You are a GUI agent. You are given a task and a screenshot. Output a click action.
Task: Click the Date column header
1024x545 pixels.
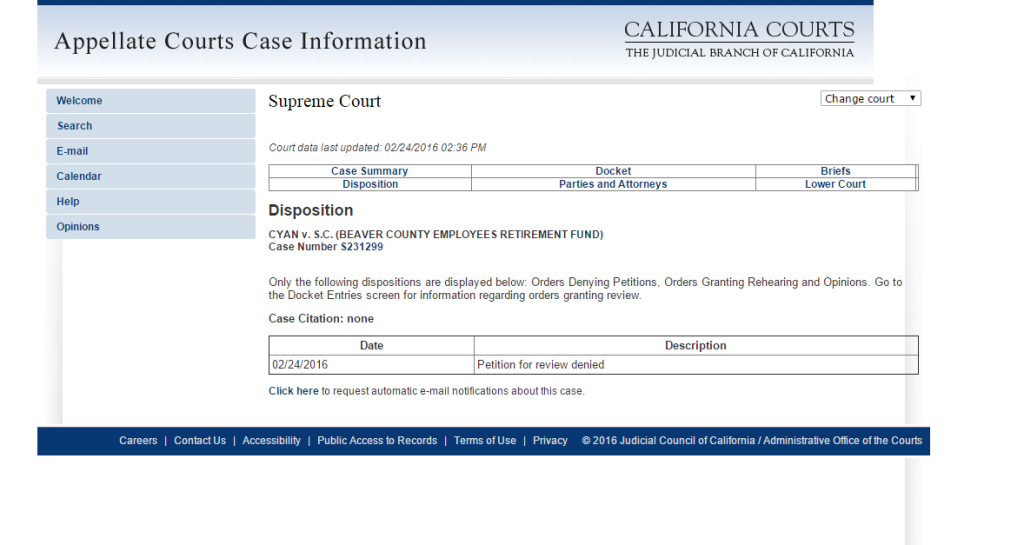click(x=372, y=345)
